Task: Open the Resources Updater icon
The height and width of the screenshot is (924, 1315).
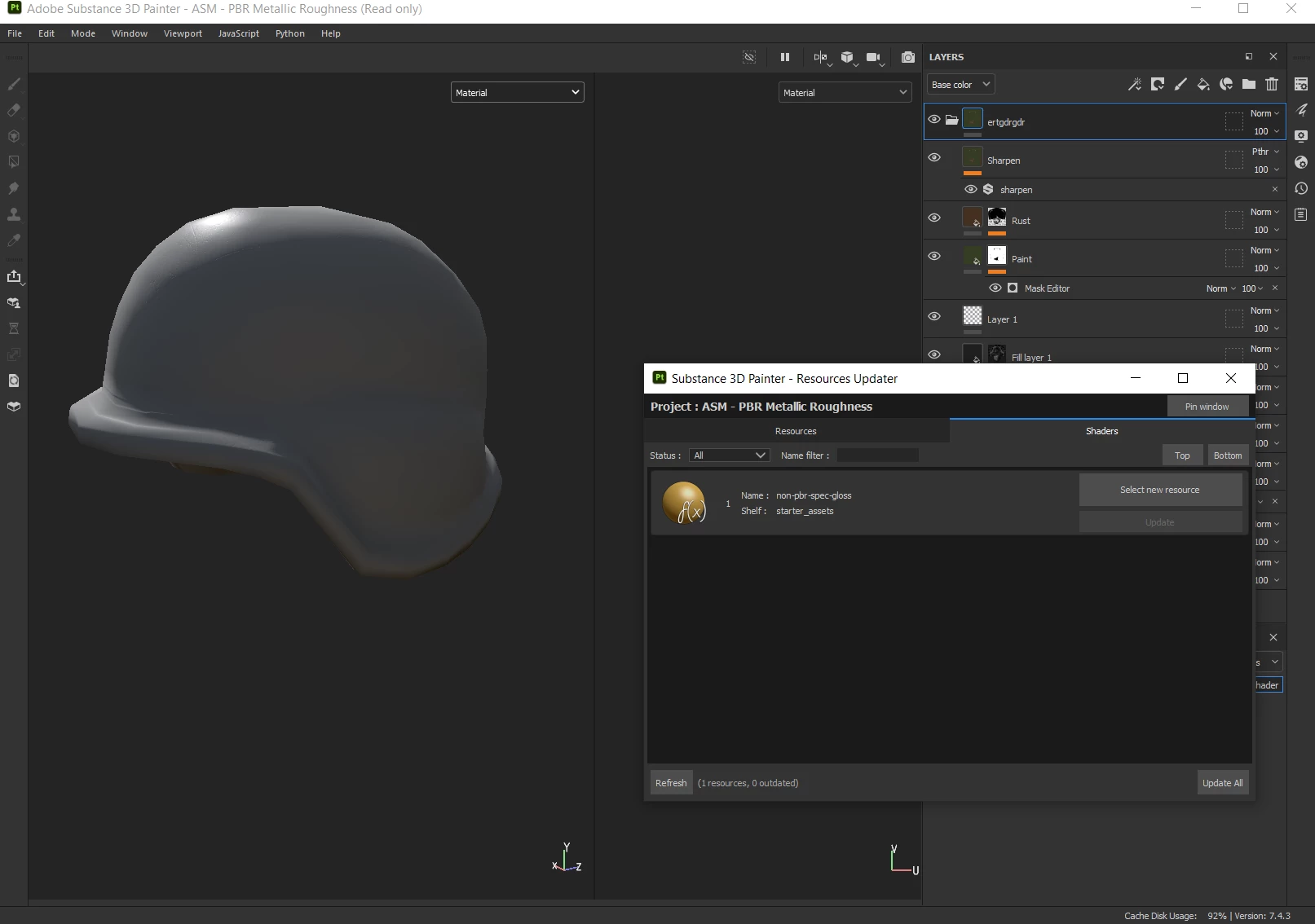Action: coord(14,381)
